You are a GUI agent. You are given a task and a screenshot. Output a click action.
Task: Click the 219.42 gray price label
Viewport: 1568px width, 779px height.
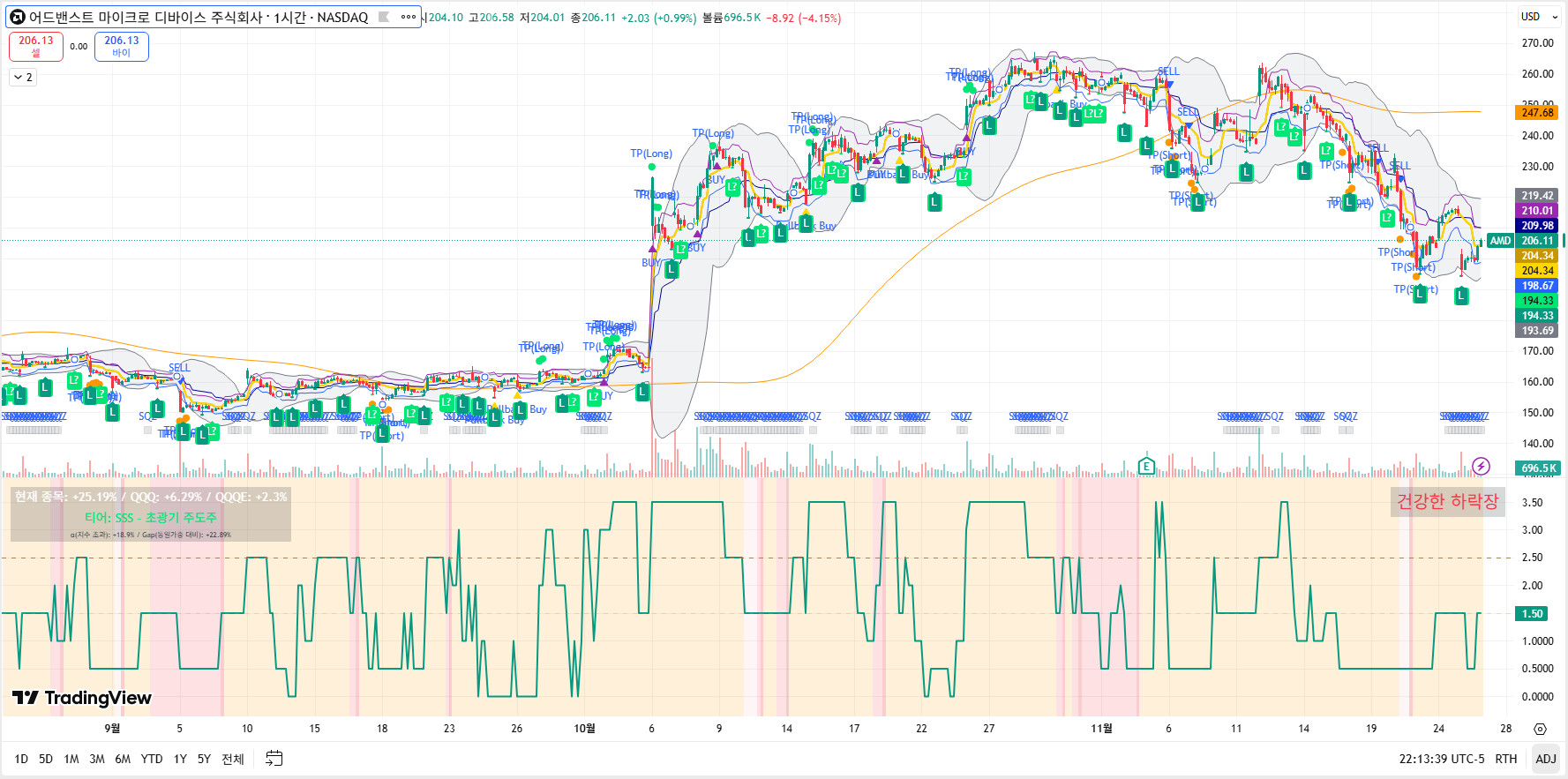[1537, 196]
